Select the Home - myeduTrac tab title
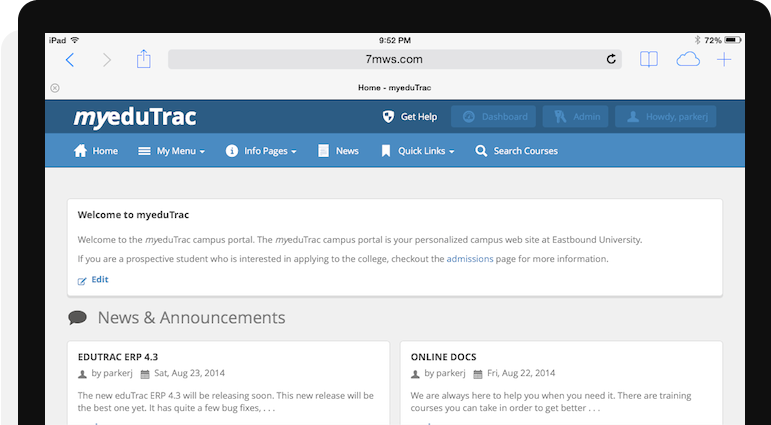This screenshot has width=771, height=425. (394, 88)
